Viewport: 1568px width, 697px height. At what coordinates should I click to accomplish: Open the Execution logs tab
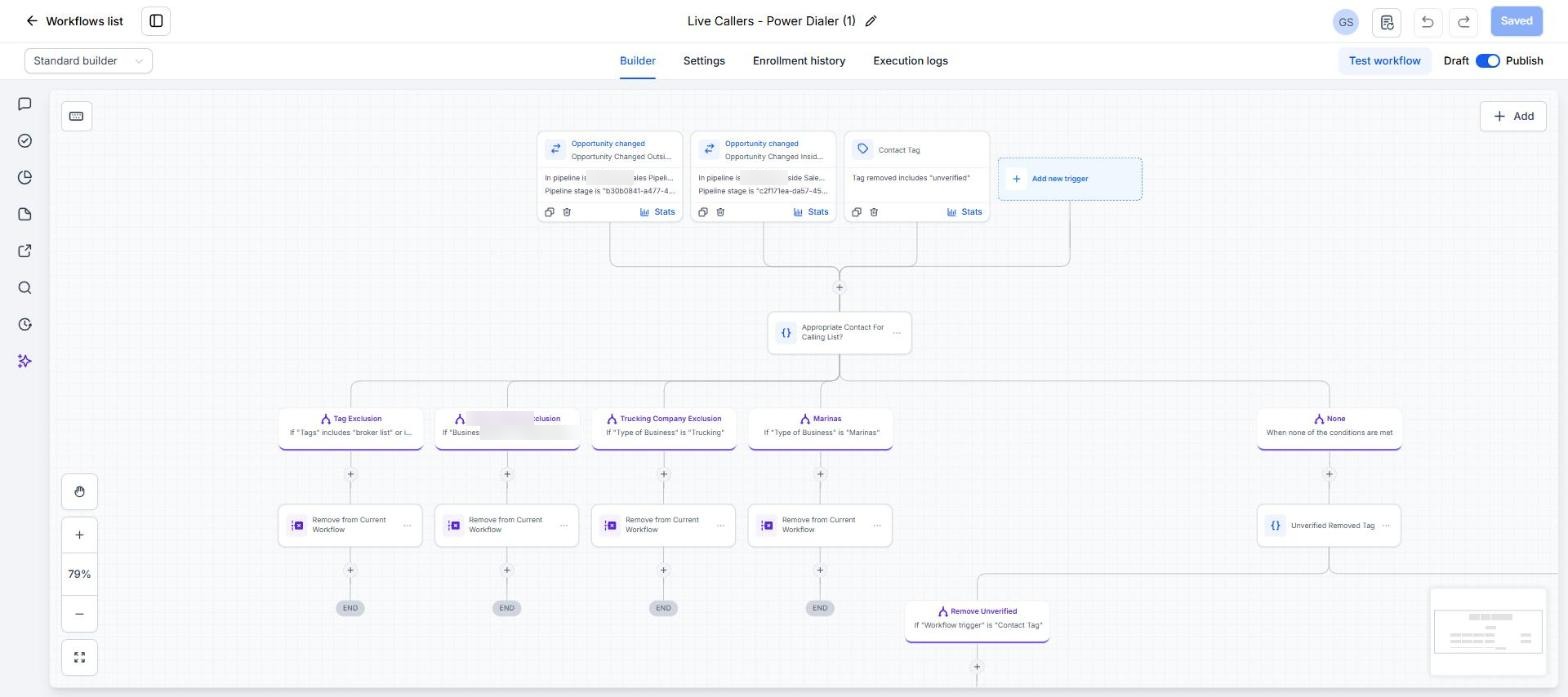pos(910,61)
